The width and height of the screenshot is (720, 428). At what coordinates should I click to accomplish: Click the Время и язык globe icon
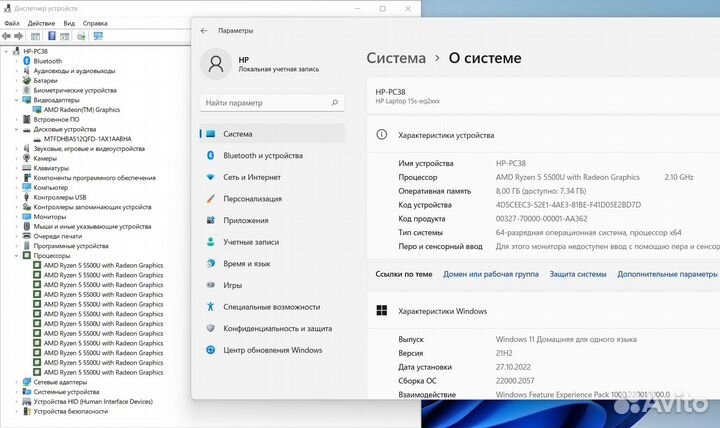pyautogui.click(x=211, y=264)
